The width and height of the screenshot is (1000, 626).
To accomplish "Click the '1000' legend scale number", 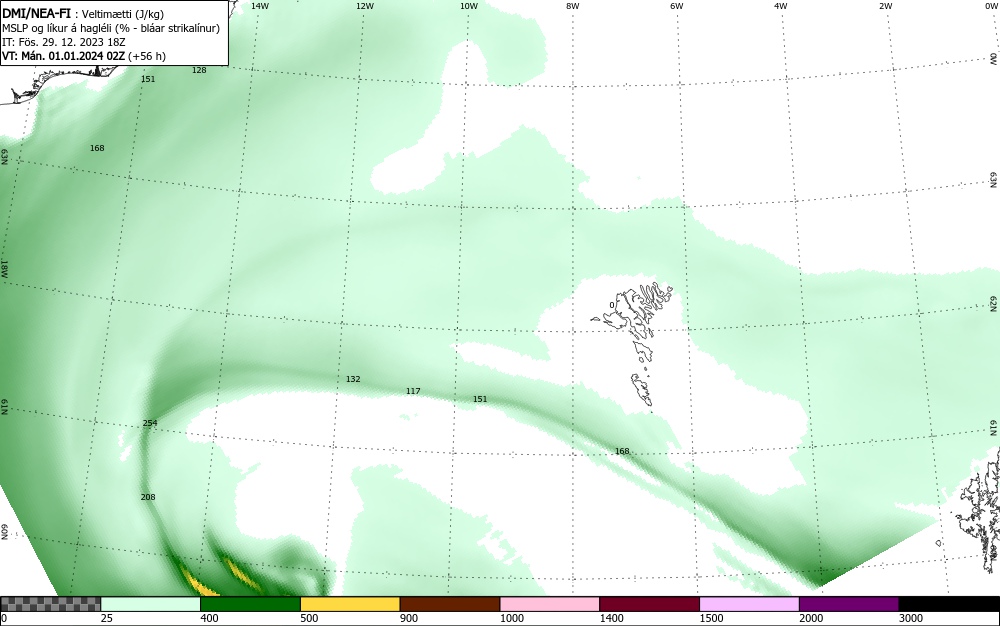I will click(511, 618).
